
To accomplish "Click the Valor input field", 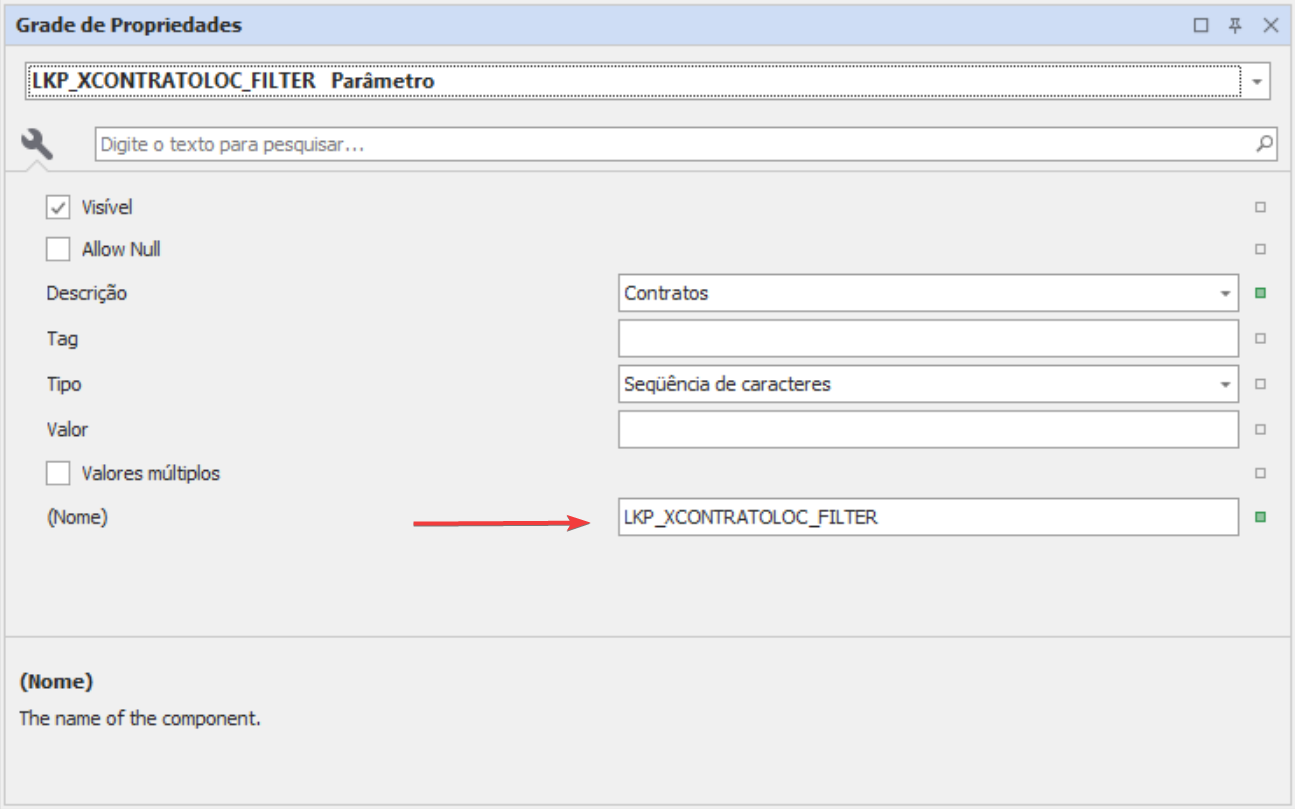I will 928,429.
